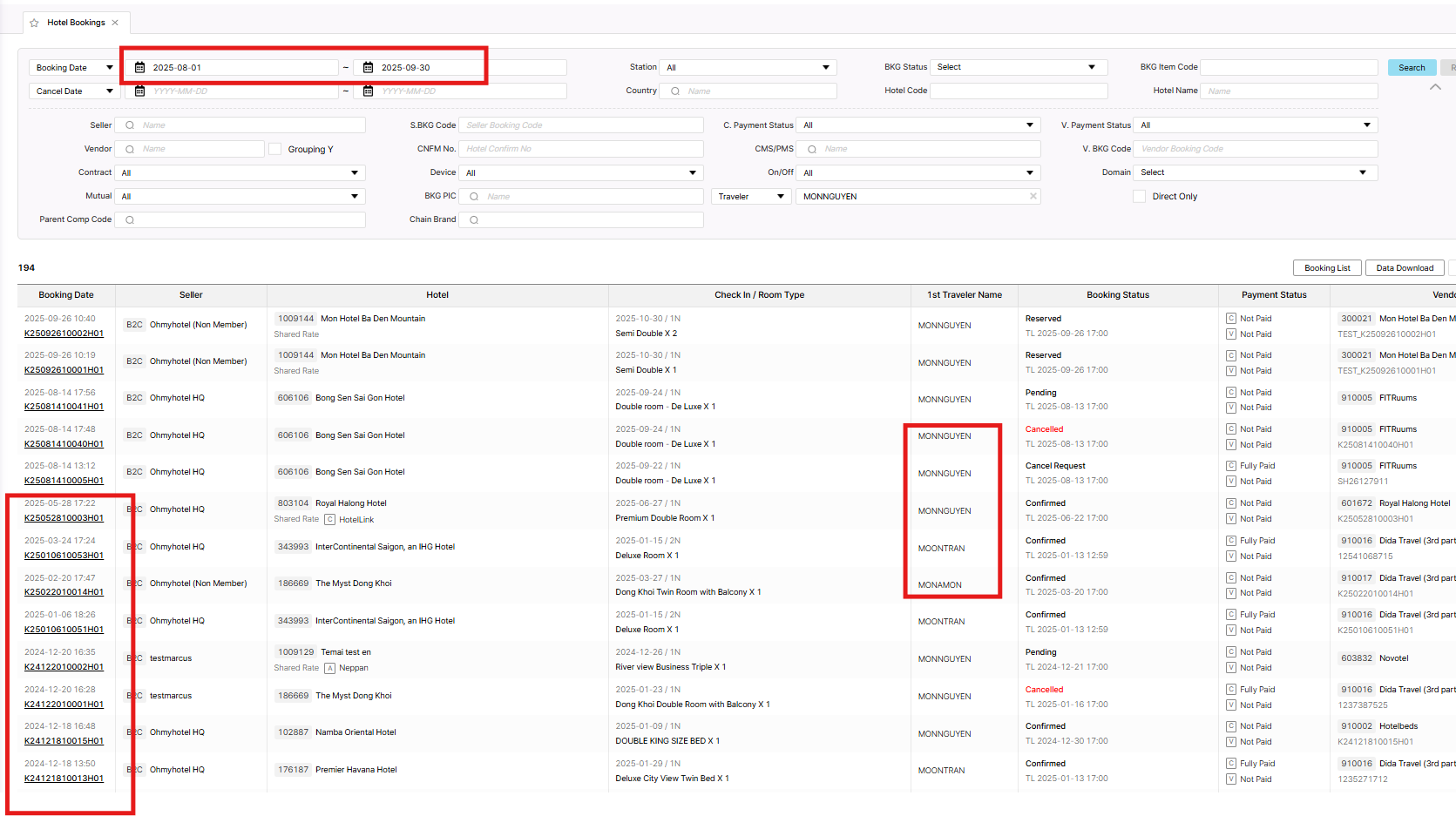The image size is (1456, 816).
Task: Open the Traveler type dropdown
Action: [750, 197]
